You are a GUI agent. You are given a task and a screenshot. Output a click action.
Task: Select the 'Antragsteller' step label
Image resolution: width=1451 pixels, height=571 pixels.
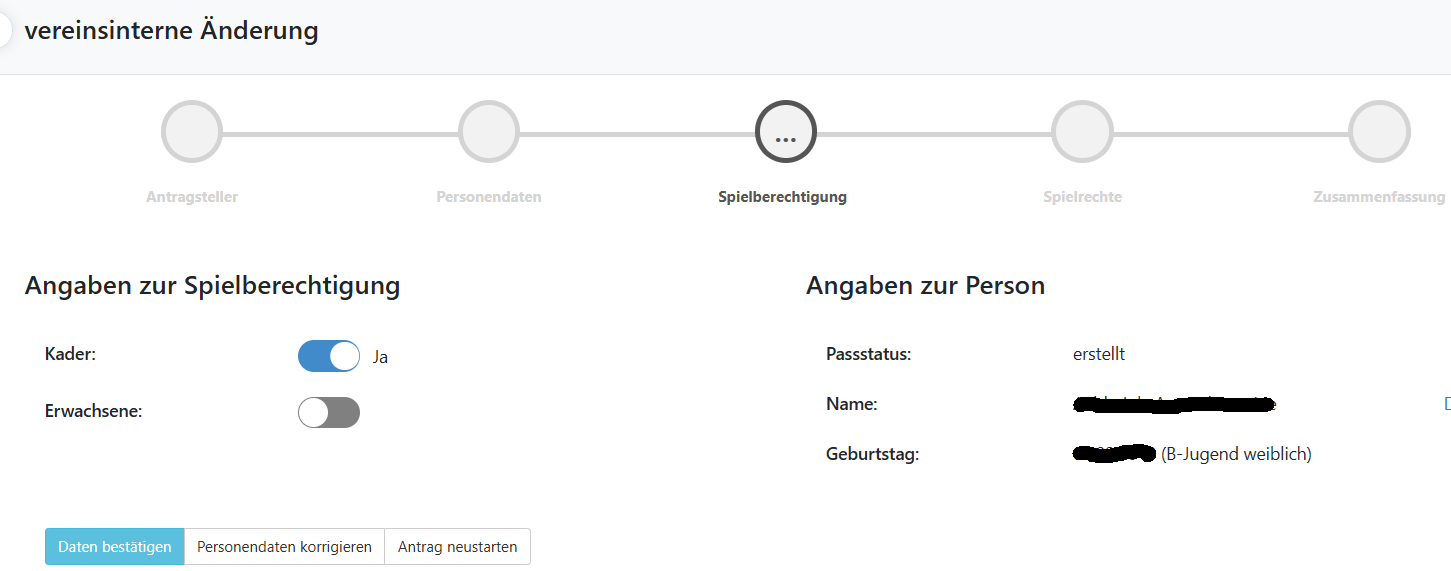[191, 197]
